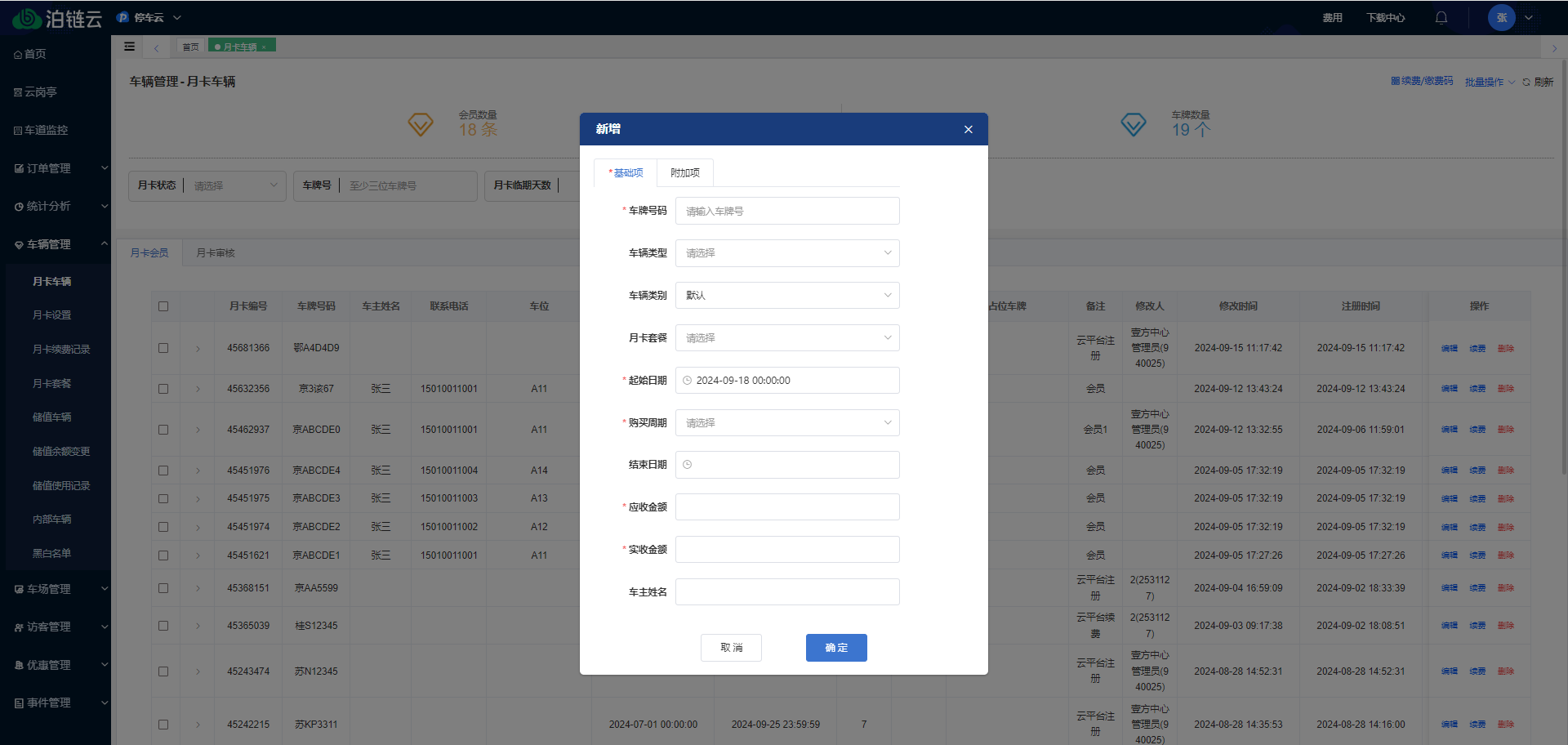Close the 月卡车辆 tab with its x
This screenshot has height=745, width=1568.
point(264,47)
